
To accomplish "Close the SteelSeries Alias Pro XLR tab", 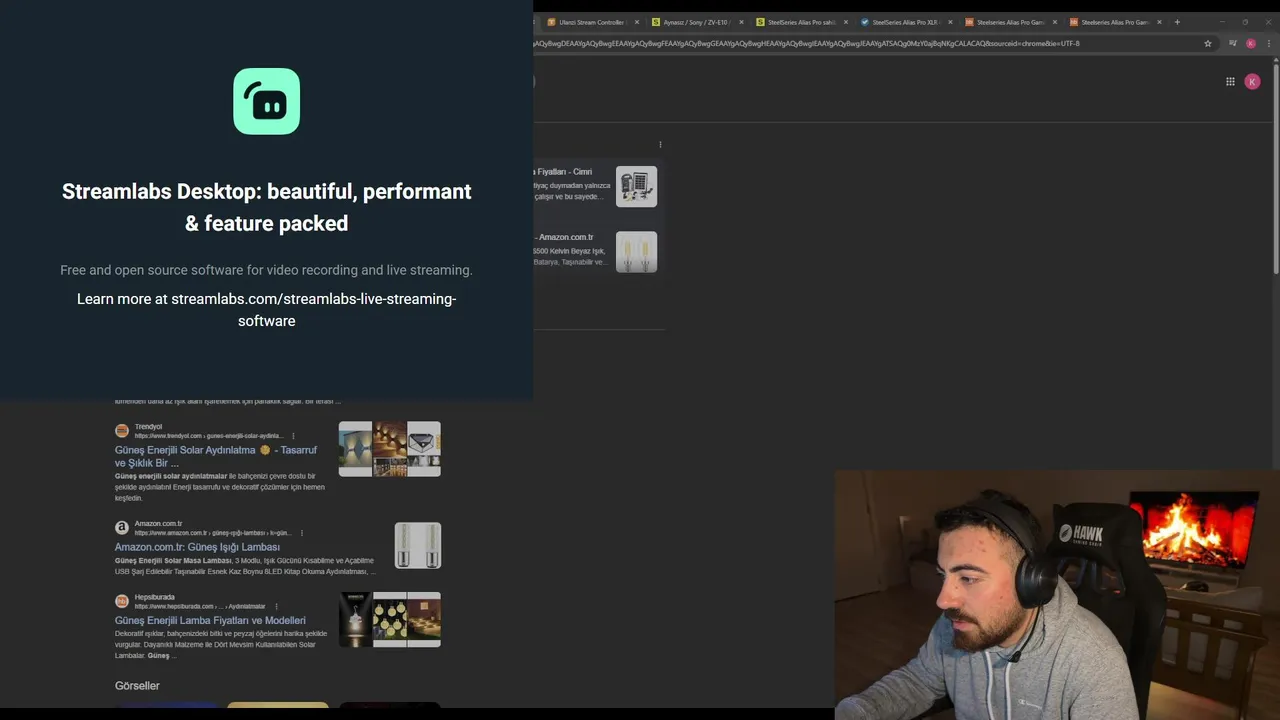I will (x=950, y=22).
